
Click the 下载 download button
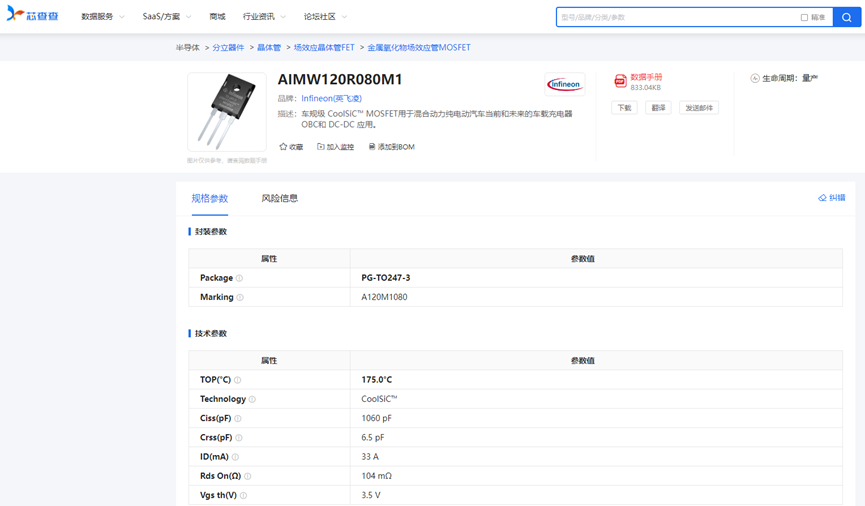(624, 108)
